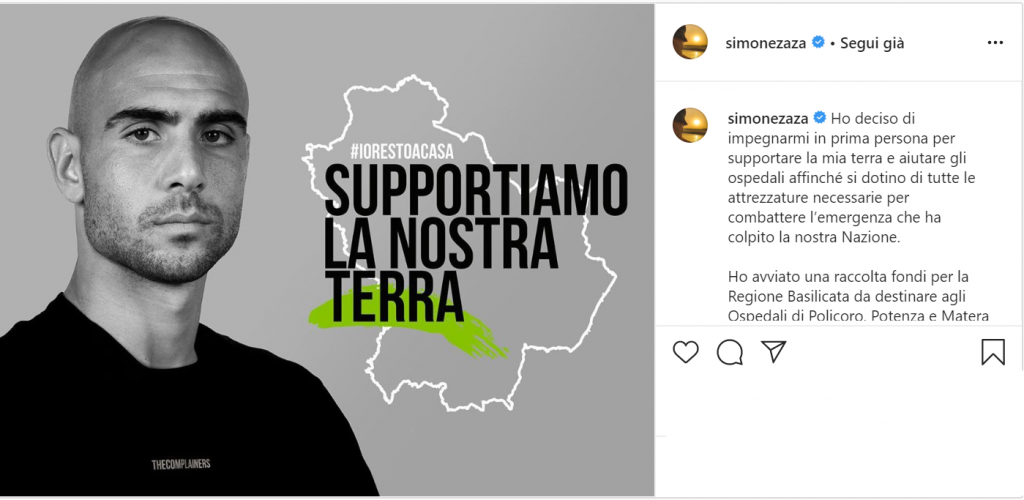Screen dimensions: 1024x500
Task: Click THECOMPLAINERS logo on black shirt
Action: coord(181,465)
